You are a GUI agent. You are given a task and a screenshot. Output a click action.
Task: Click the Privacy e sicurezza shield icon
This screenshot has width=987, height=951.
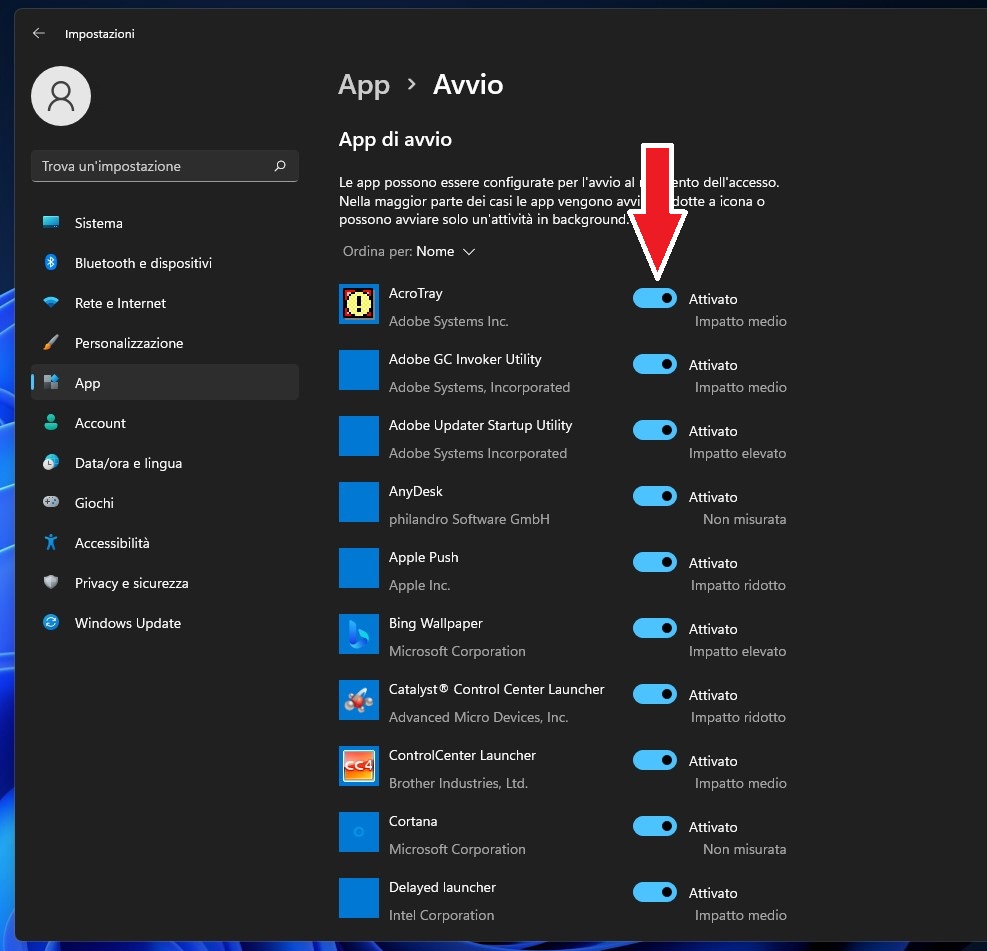point(51,582)
